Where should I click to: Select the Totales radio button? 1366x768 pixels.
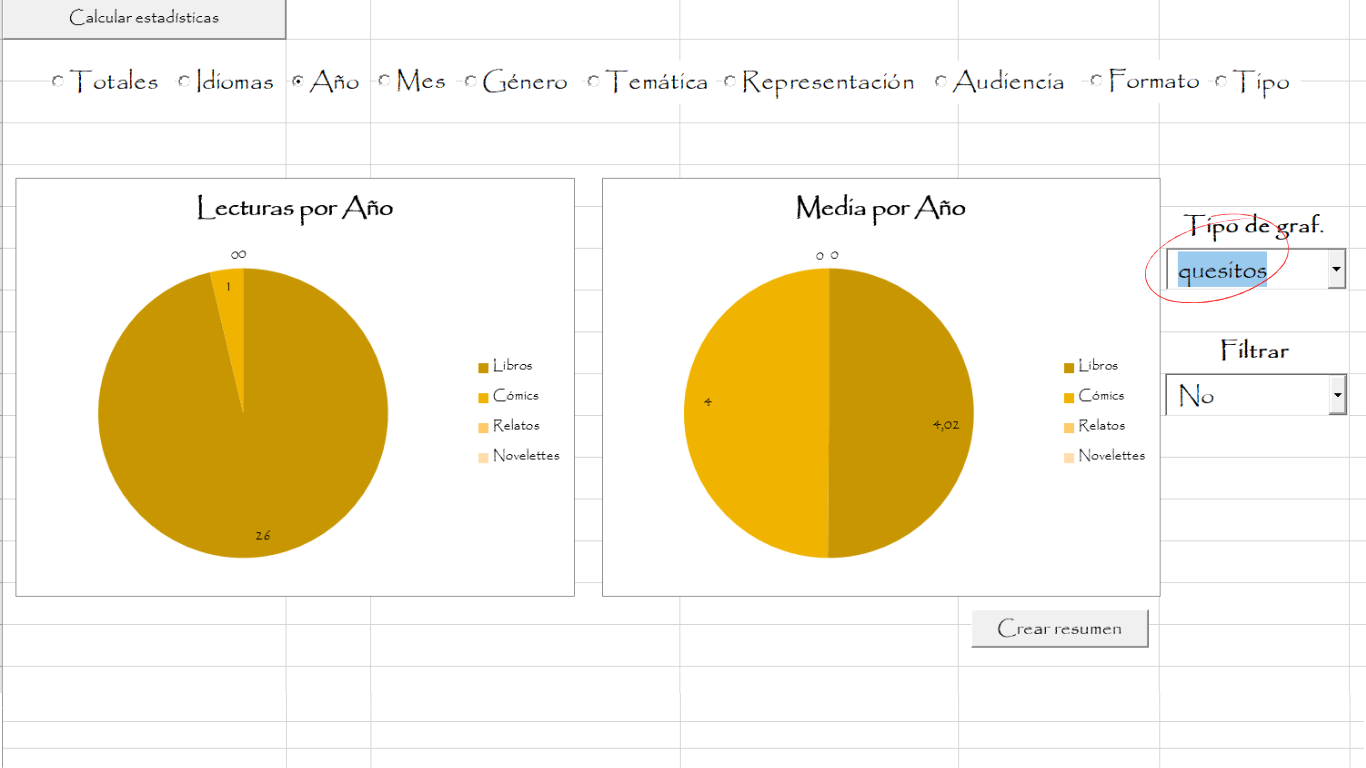click(x=58, y=82)
